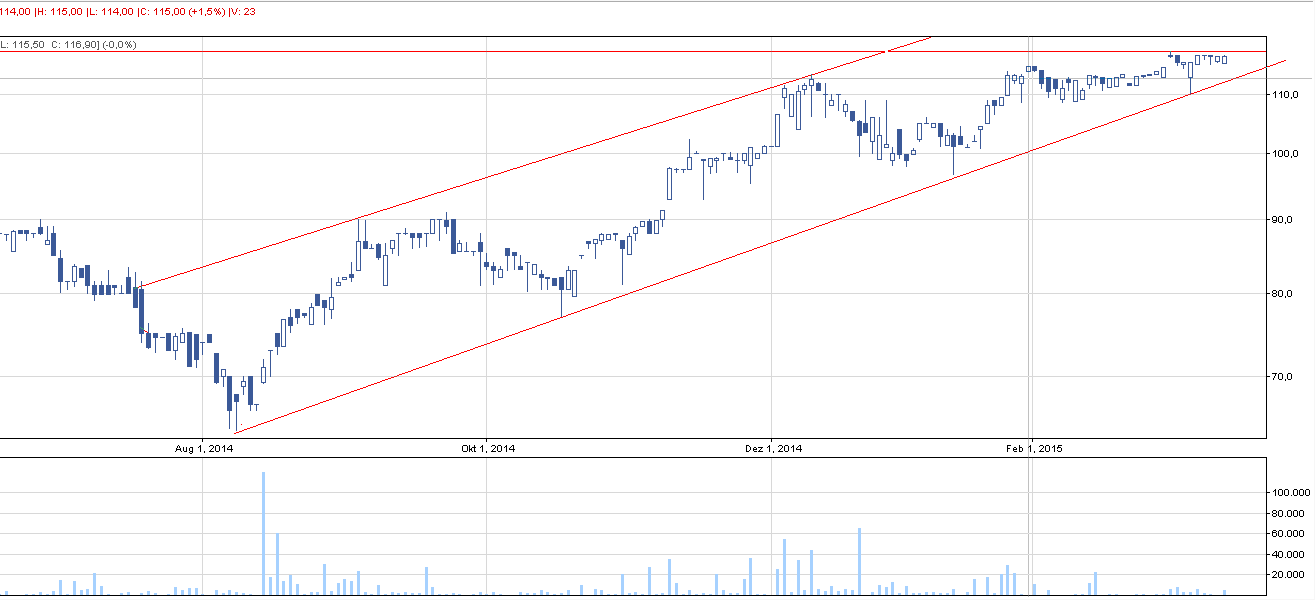Click the 110,0 price axis label
1315x600 pixels.
[x=1283, y=94]
